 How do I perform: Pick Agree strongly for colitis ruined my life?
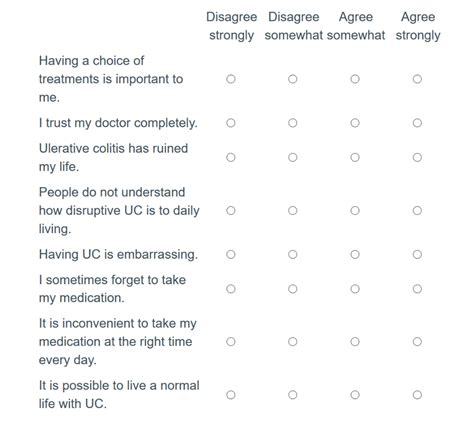[x=417, y=157]
